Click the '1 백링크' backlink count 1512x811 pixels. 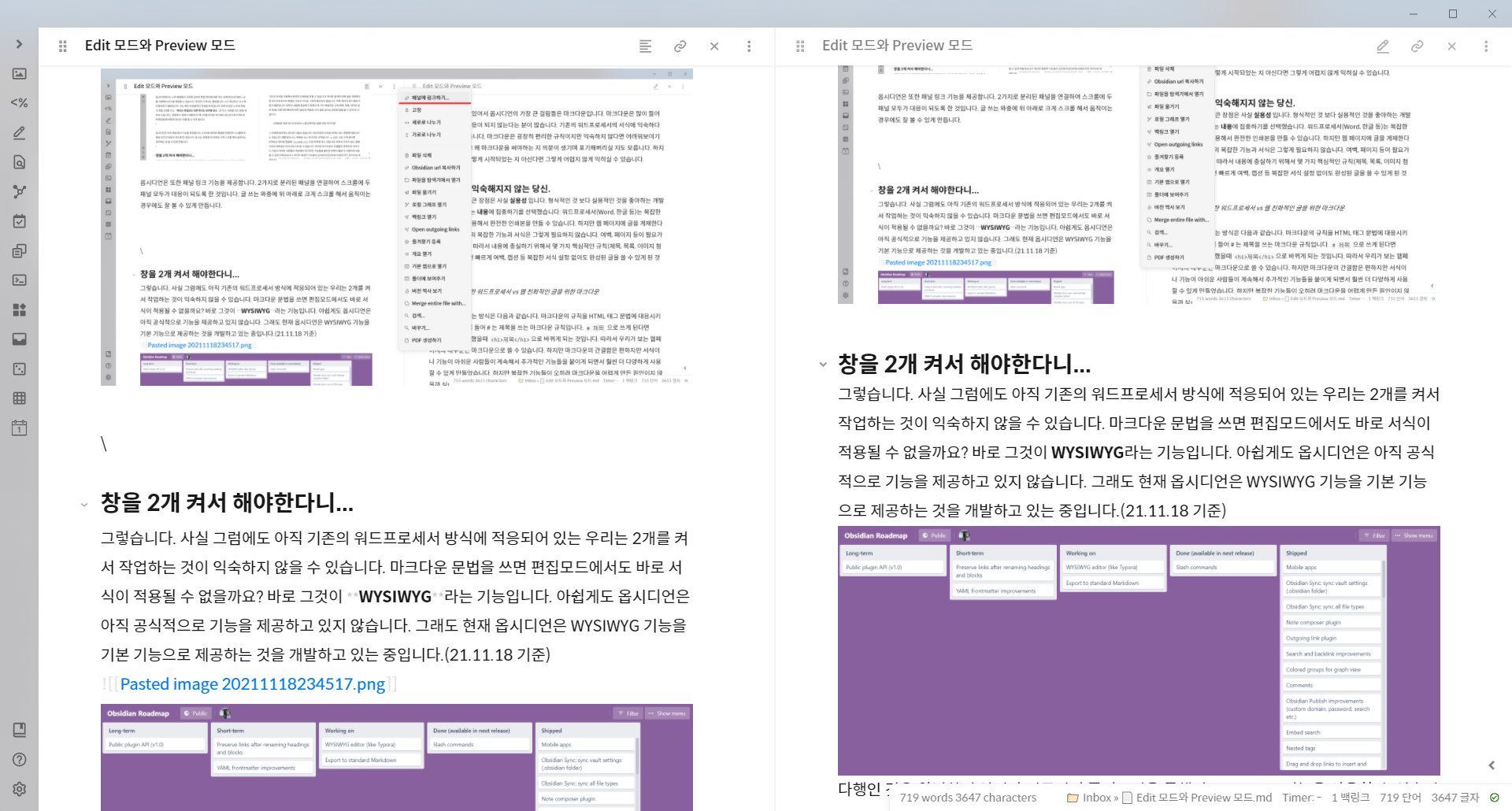pos(1351,798)
